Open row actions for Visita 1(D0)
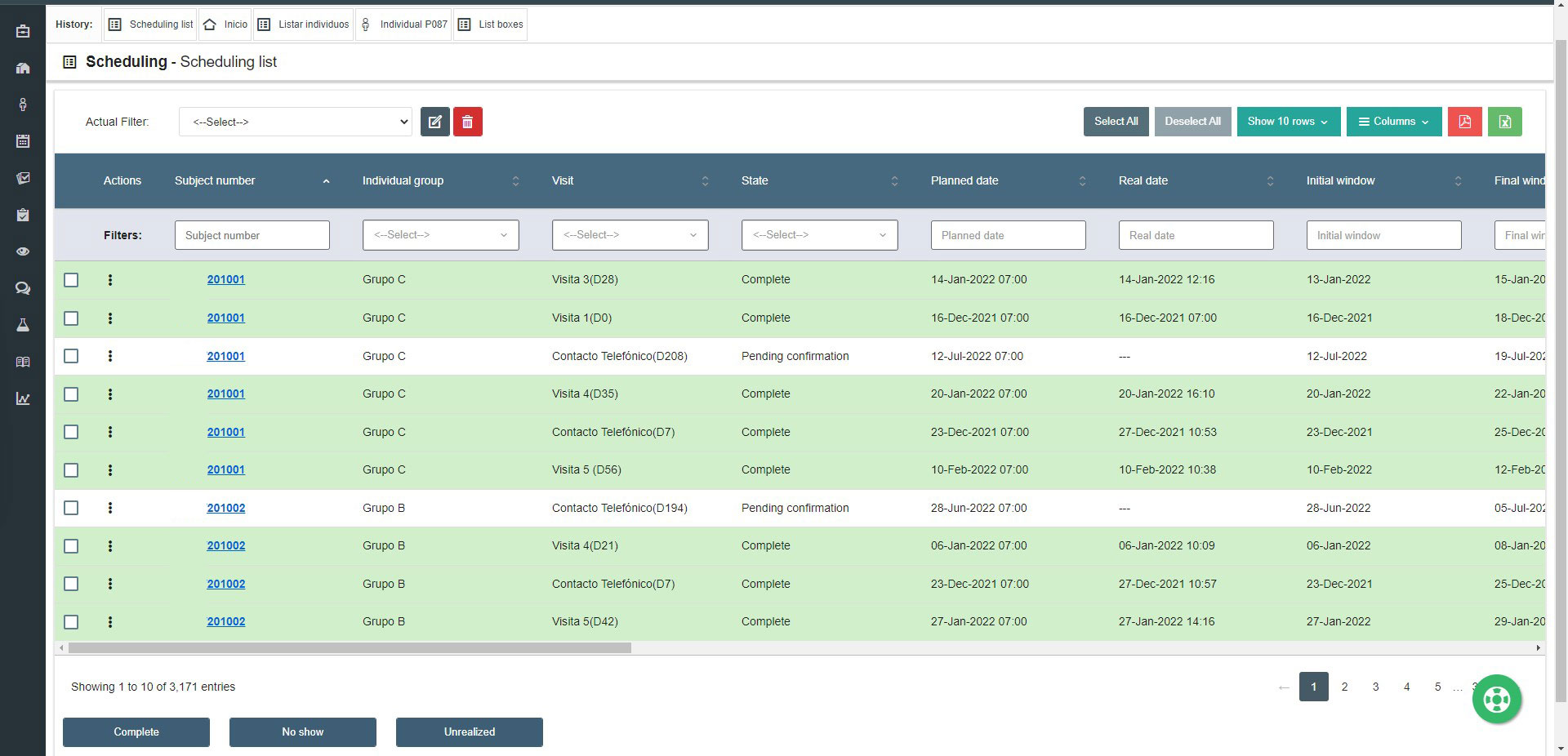Image resolution: width=1568 pixels, height=756 pixels. (x=110, y=318)
